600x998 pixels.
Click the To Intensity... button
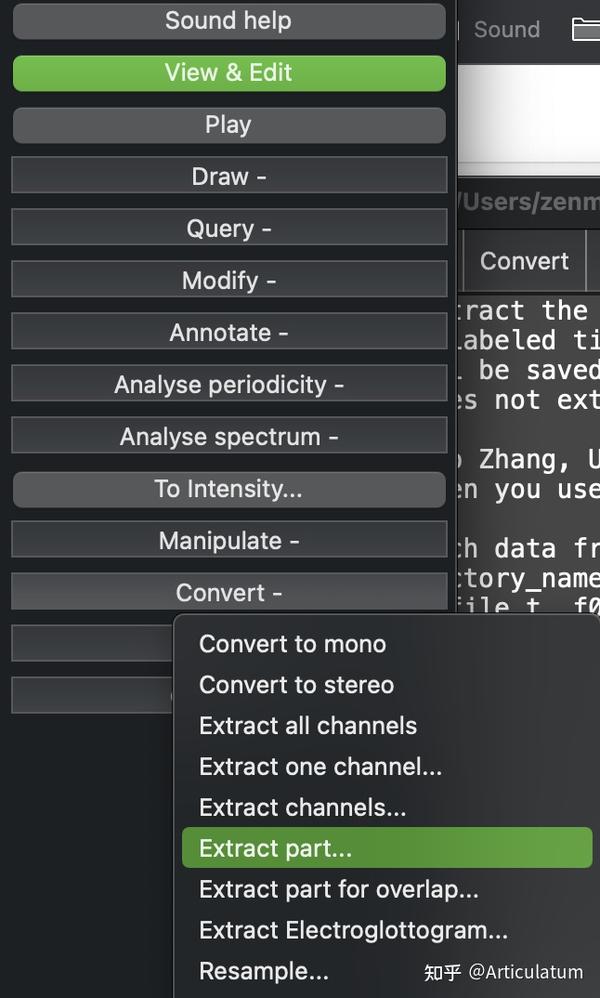point(228,489)
